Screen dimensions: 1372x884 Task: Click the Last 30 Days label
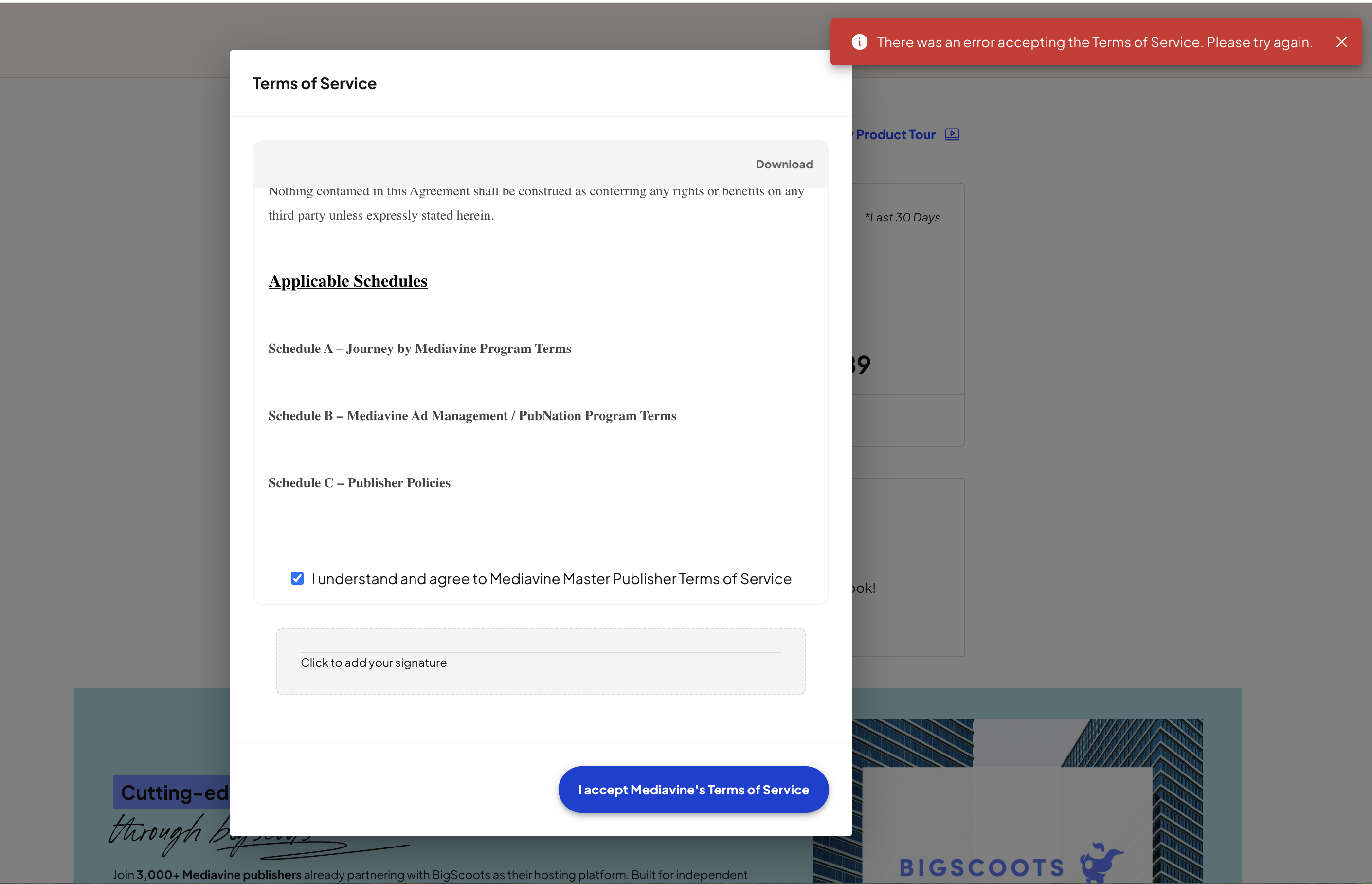point(902,218)
